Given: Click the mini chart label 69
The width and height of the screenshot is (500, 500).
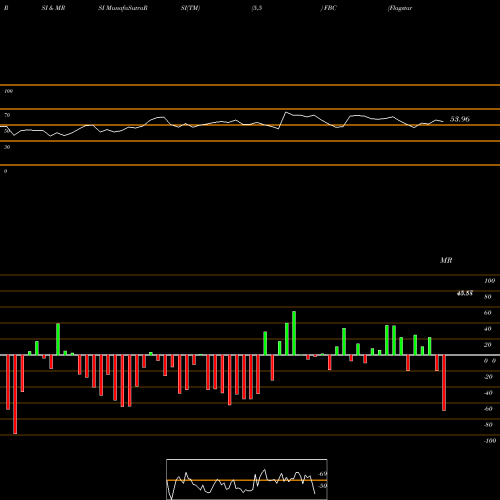Looking at the screenshot, I should (323, 474).
